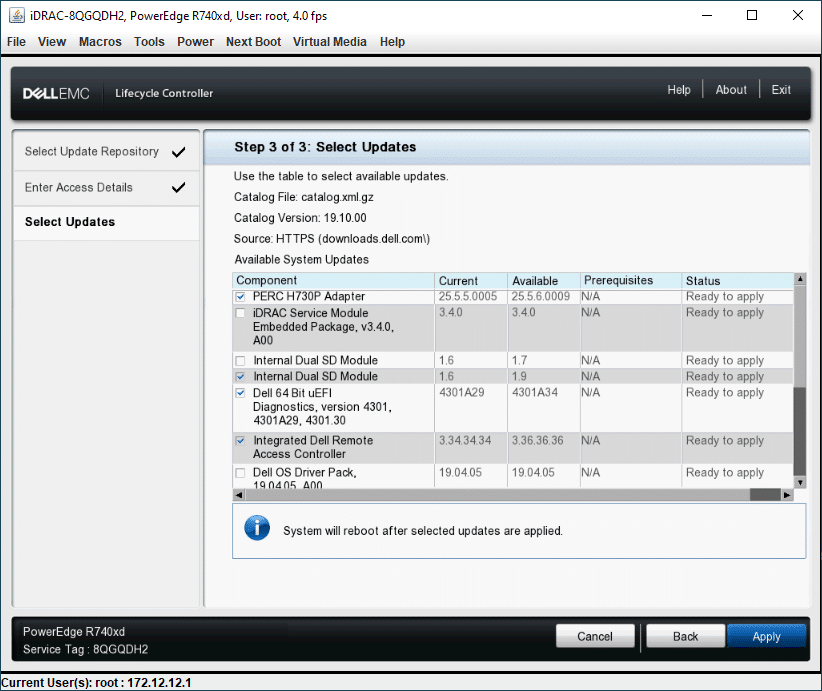Select the Select Updates step

(x=106, y=222)
